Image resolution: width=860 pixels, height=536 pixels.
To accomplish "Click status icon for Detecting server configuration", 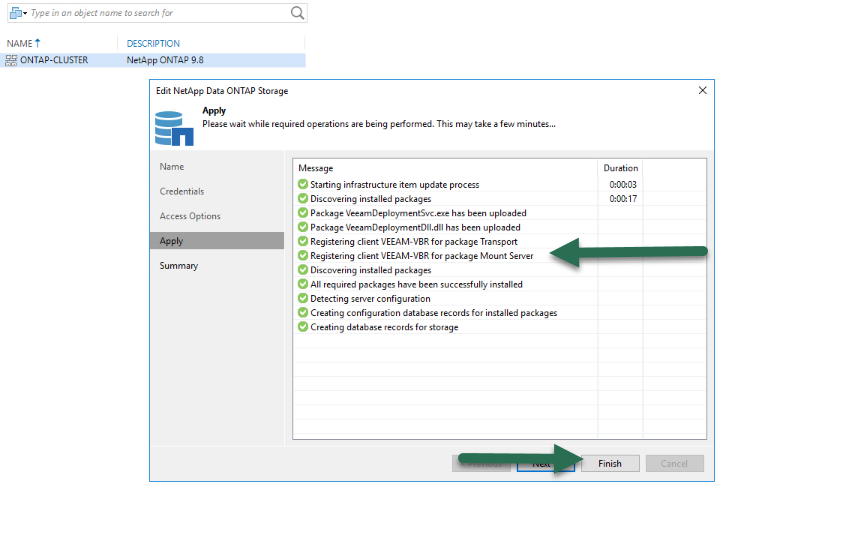I will tap(303, 298).
